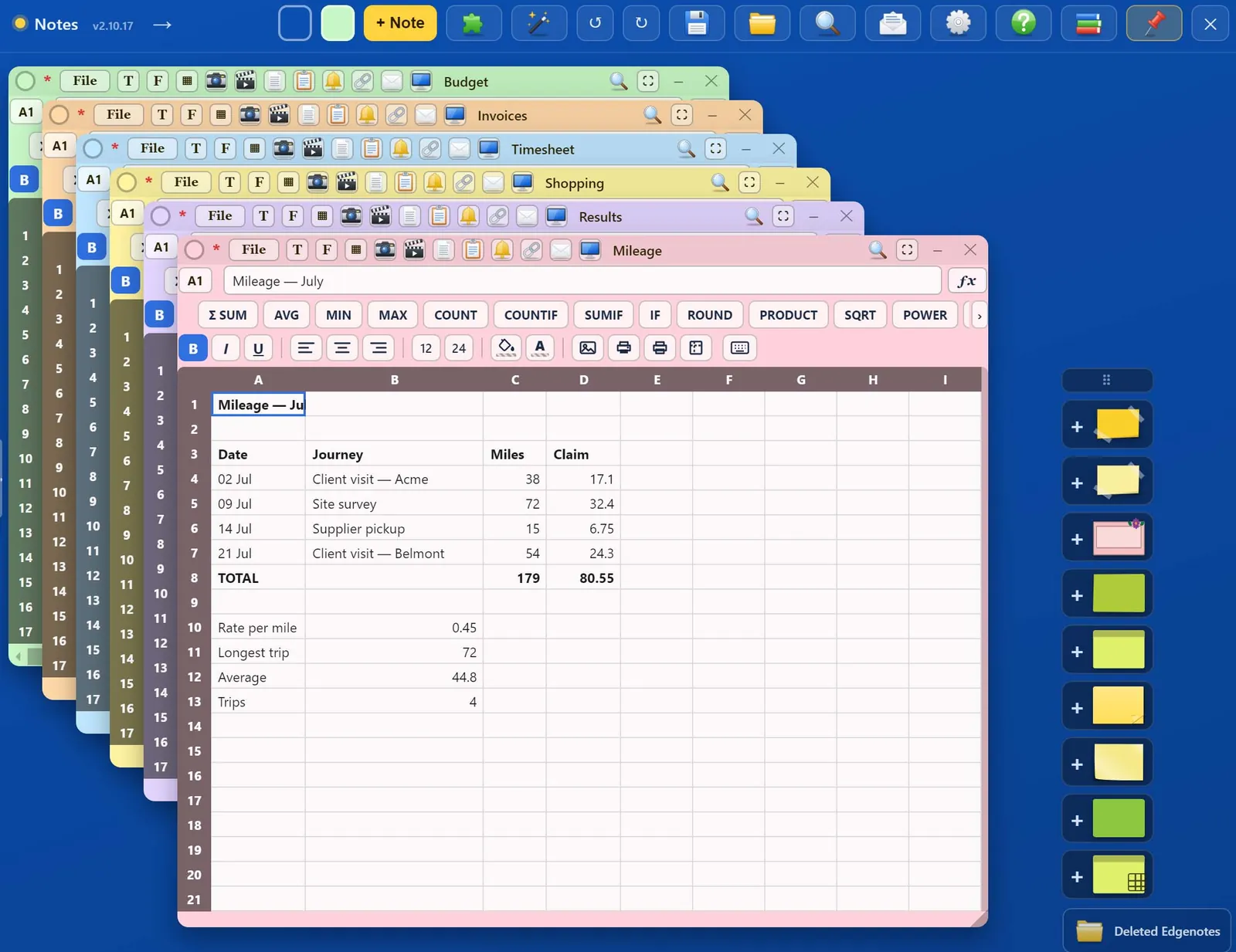Click the + Note button
Image resolution: width=1236 pixels, height=952 pixels.
(x=400, y=23)
